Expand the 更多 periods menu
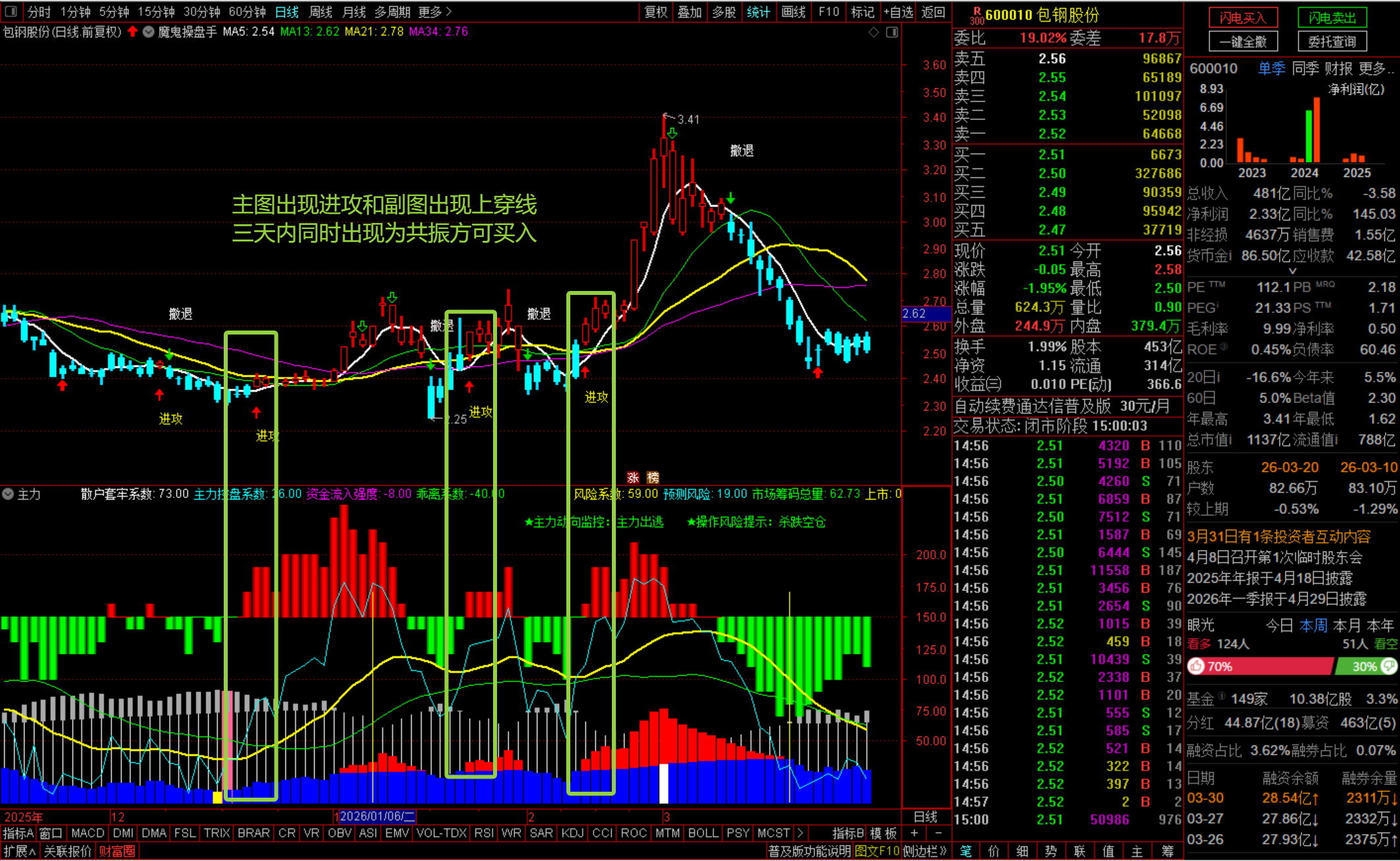The height and width of the screenshot is (861, 1400). [x=434, y=12]
